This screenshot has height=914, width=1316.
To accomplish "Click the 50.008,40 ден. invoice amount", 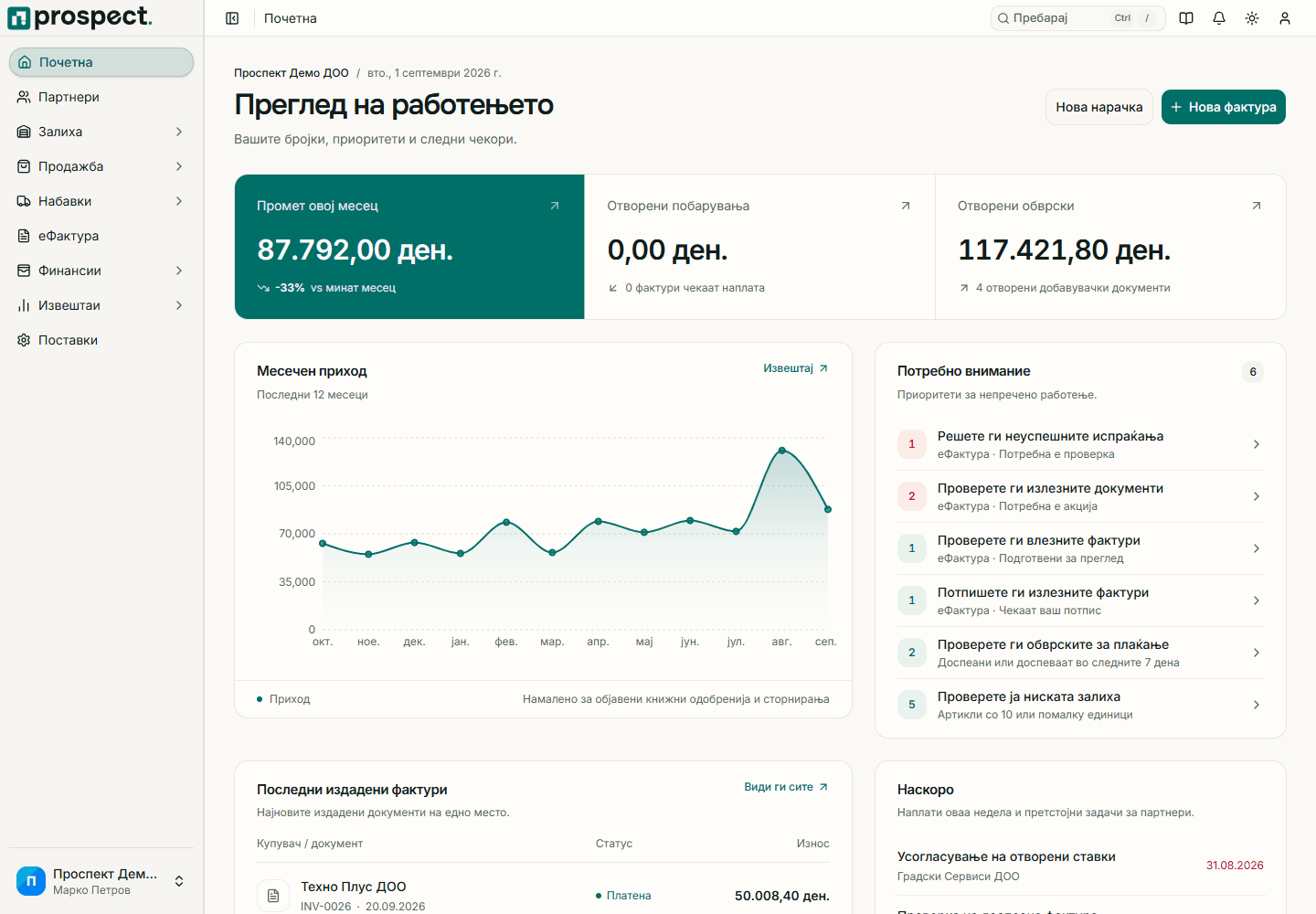I will click(x=782, y=896).
